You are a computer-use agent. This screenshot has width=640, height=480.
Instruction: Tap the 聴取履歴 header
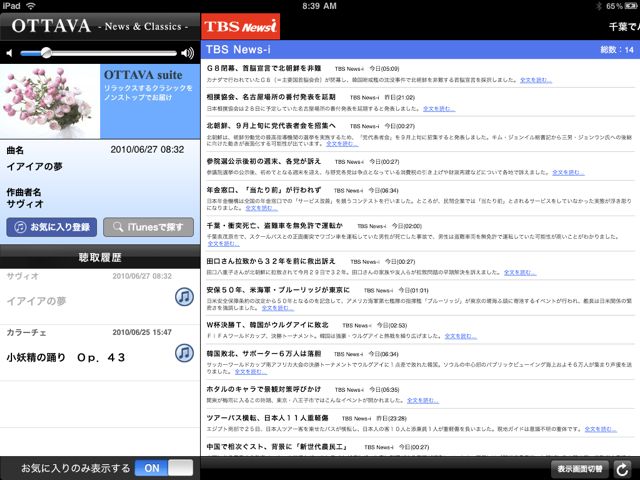click(100, 257)
